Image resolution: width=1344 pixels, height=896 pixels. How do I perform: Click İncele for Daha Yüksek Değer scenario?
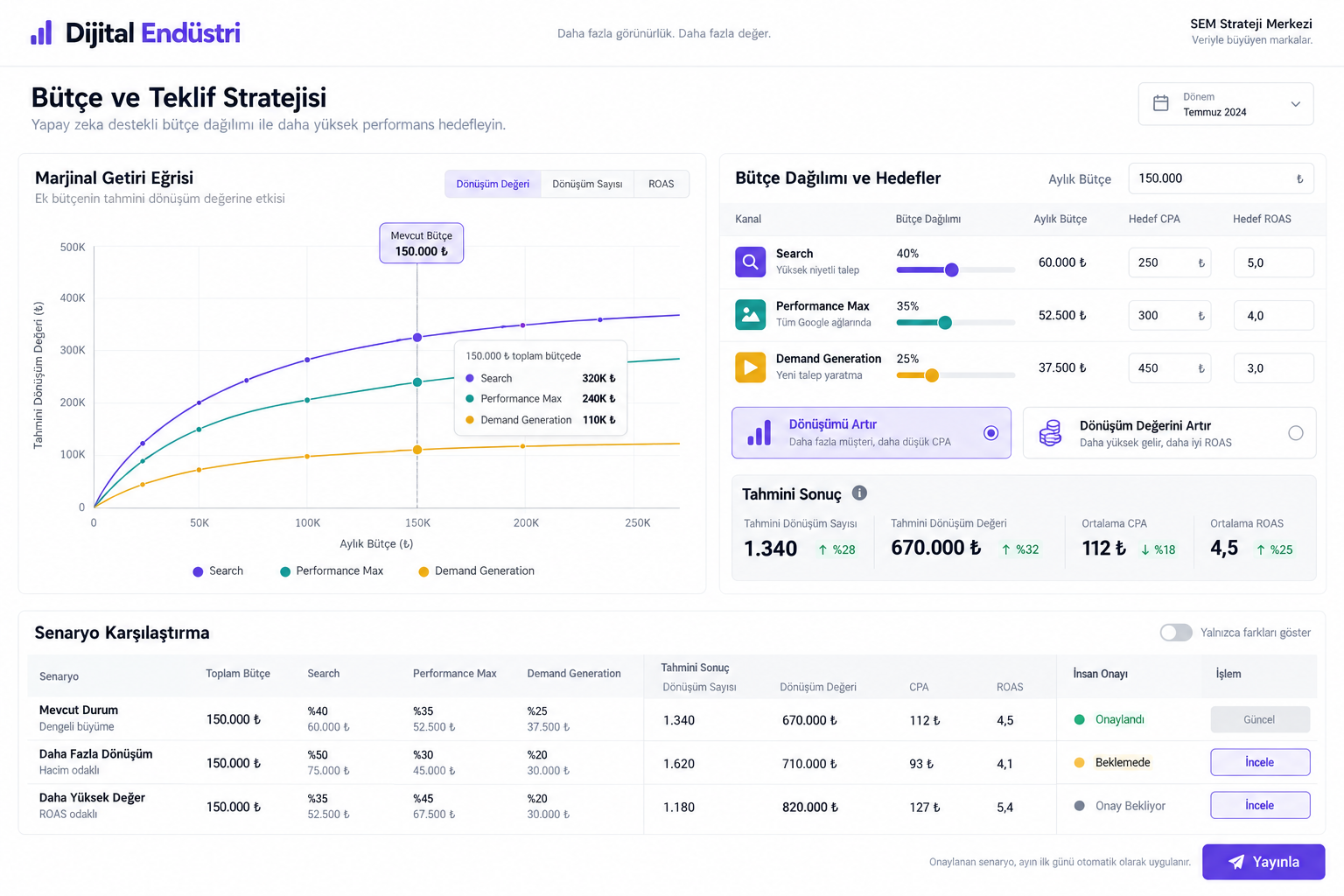point(1260,805)
